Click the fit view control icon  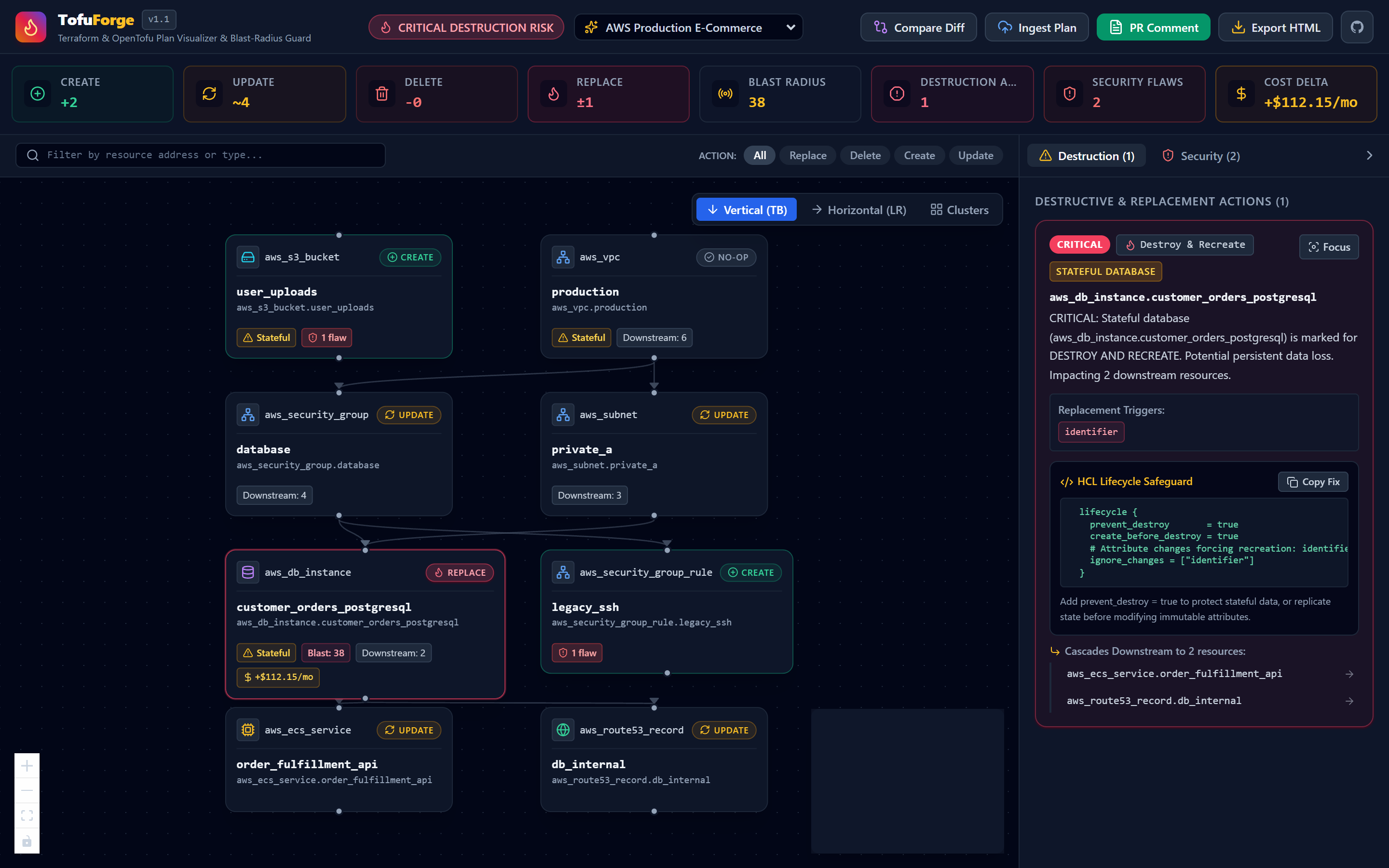click(27, 816)
